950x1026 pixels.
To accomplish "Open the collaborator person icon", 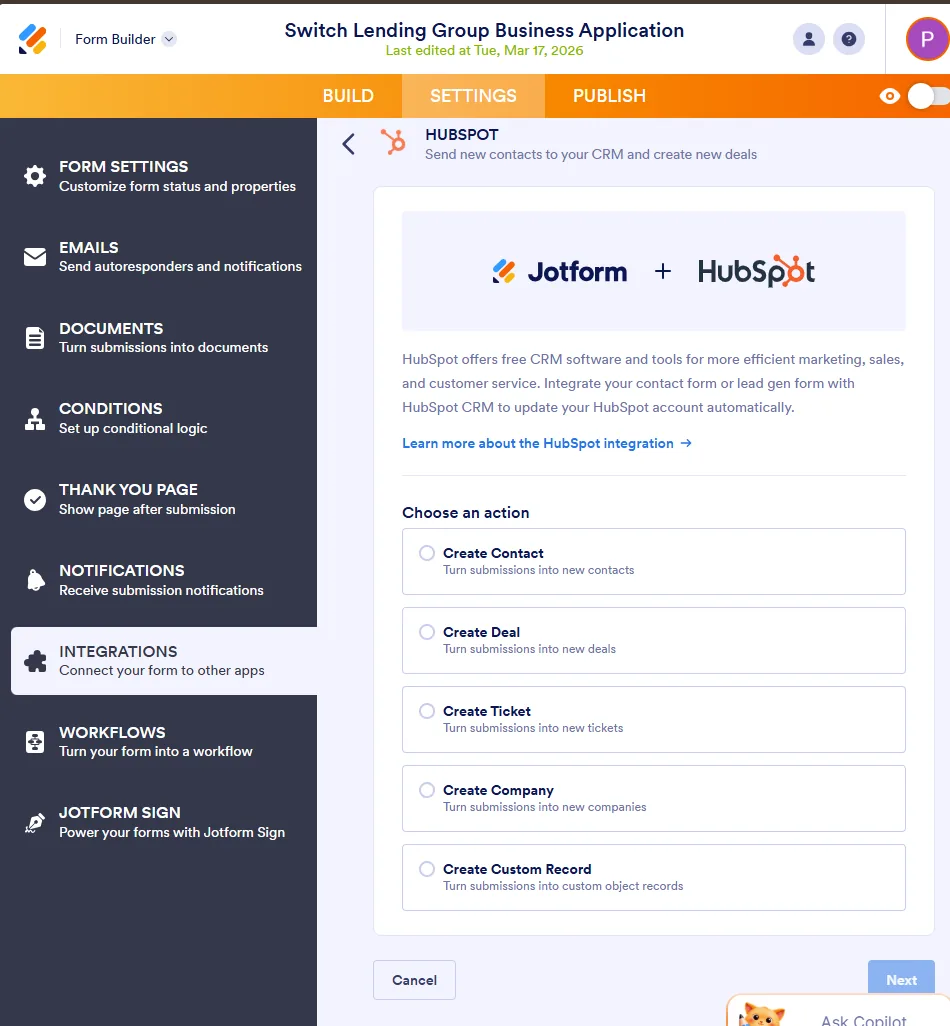I will (x=809, y=39).
